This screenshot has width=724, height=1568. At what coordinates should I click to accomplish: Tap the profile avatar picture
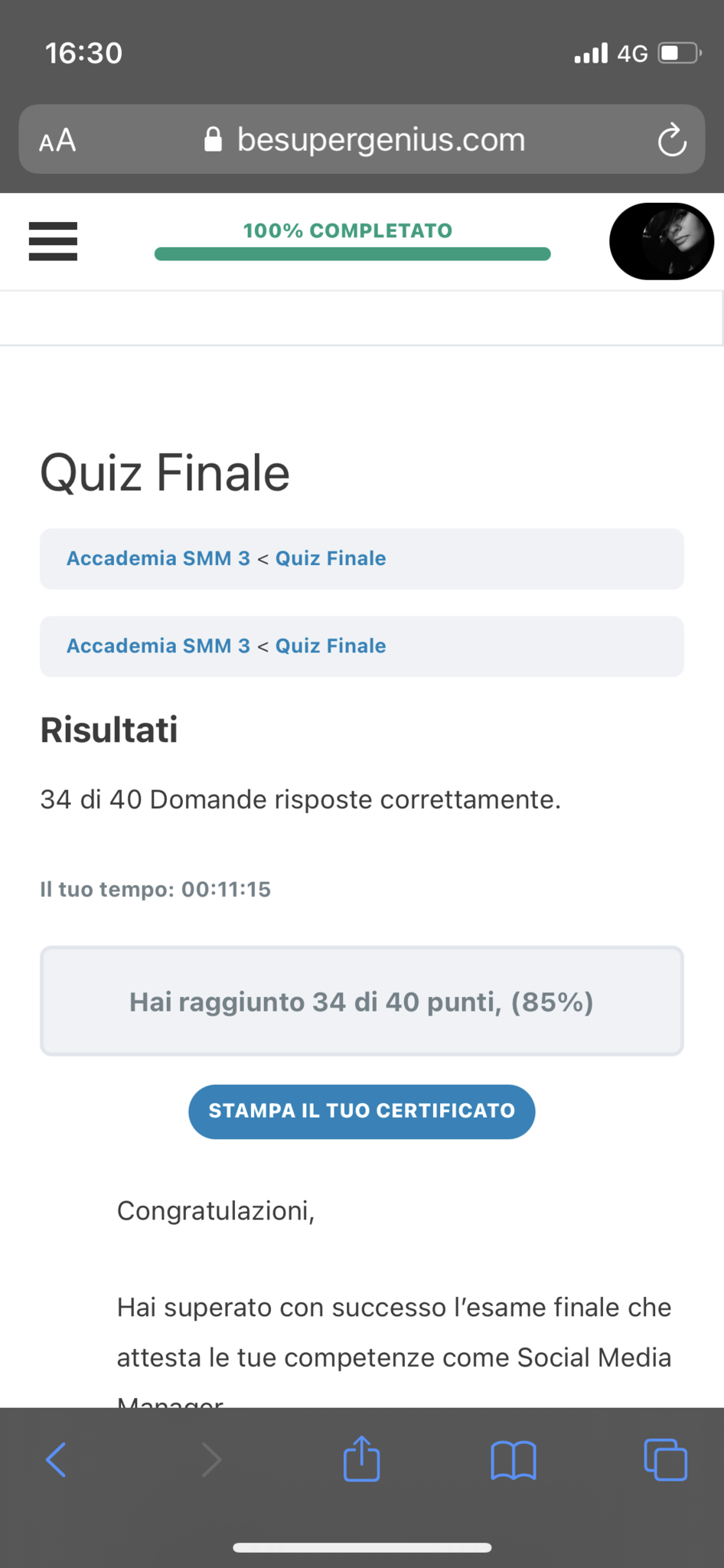pyautogui.click(x=661, y=241)
